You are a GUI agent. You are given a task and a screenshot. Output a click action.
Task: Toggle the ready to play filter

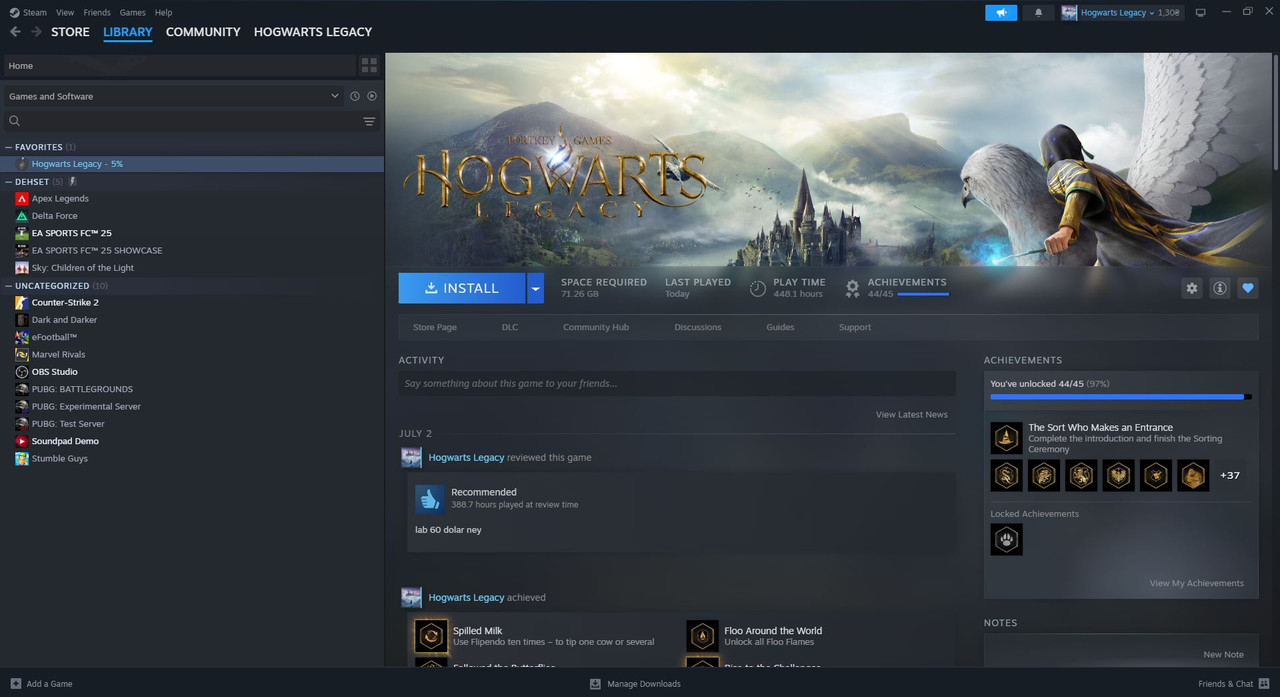(372, 96)
